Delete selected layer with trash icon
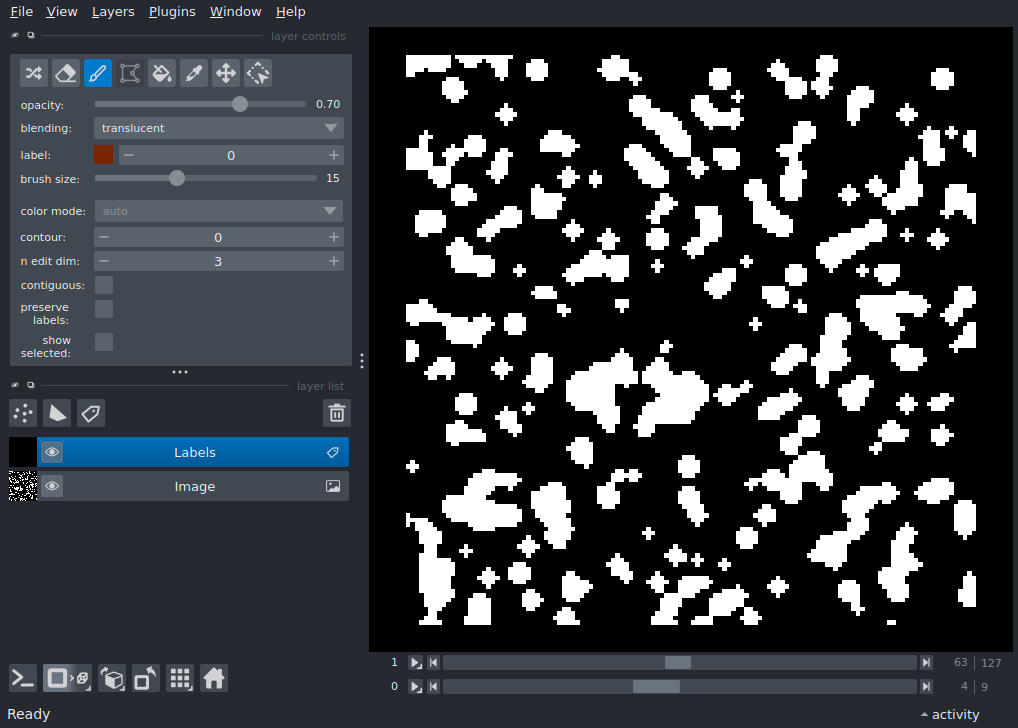Image resolution: width=1018 pixels, height=728 pixels. 337,413
